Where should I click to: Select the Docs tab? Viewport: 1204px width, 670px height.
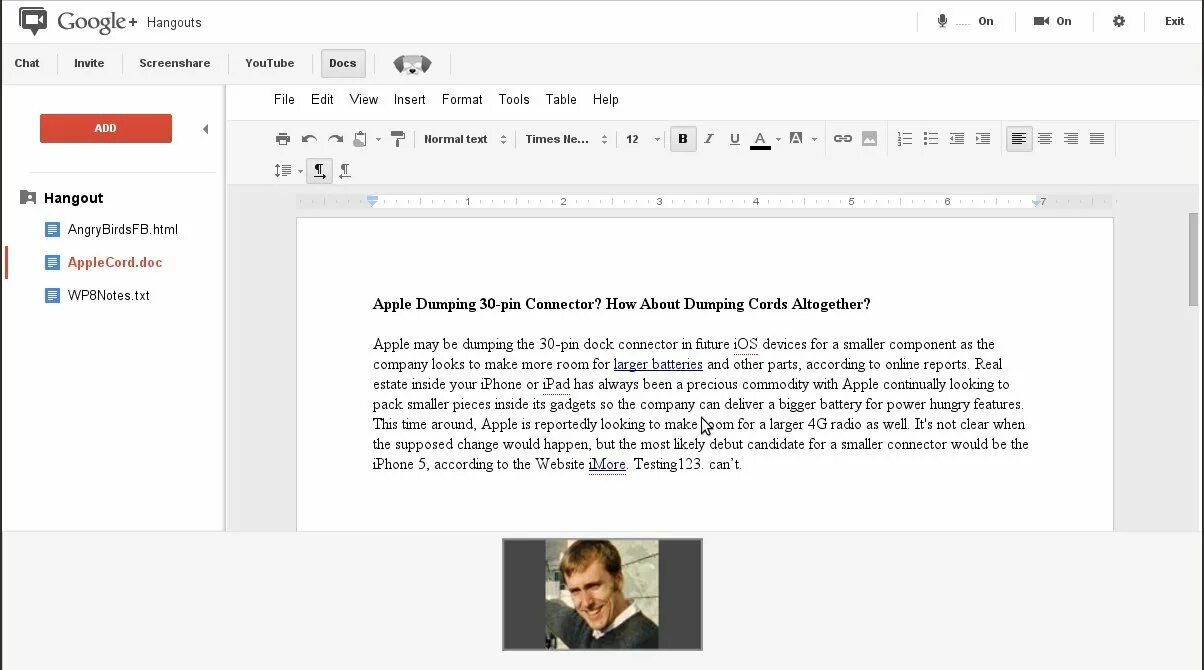pos(343,63)
